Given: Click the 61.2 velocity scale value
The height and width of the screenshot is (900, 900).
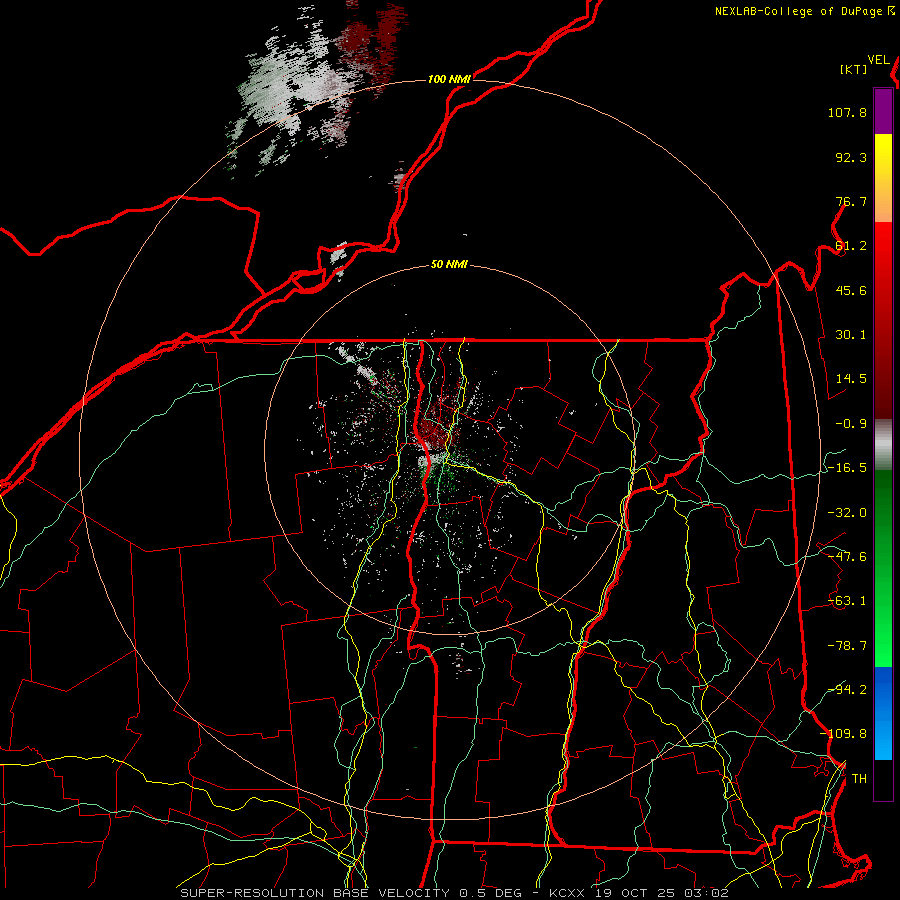Looking at the screenshot, I should (x=851, y=246).
